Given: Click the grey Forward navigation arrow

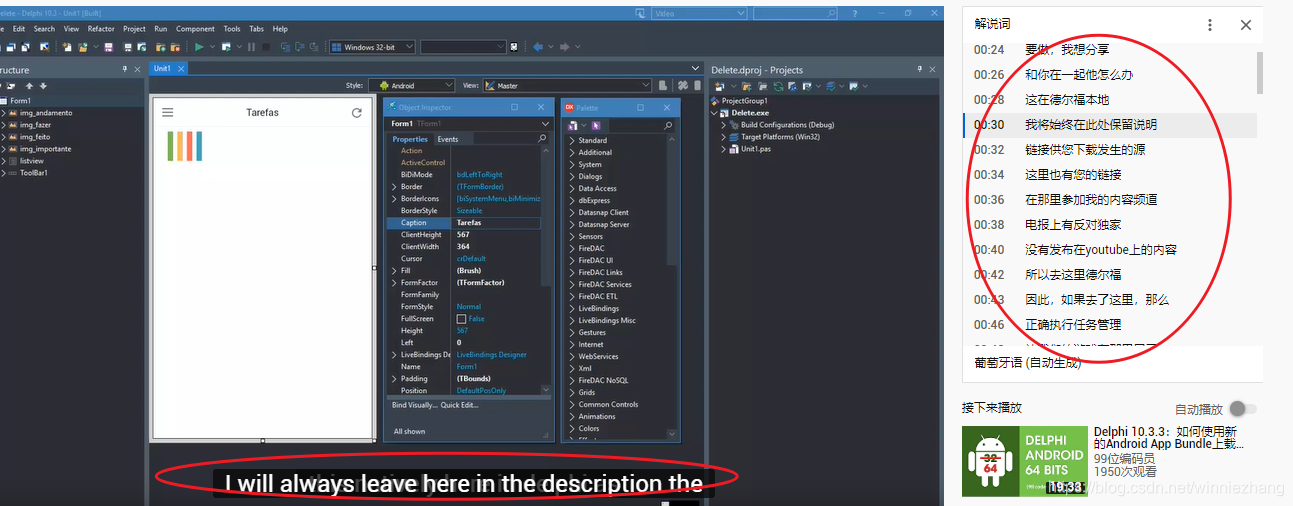Looking at the screenshot, I should 564,47.
